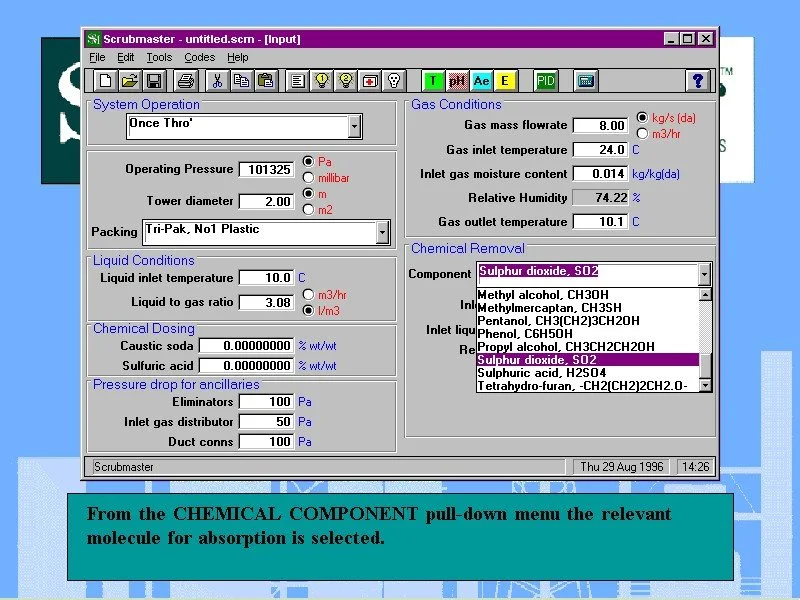This screenshot has height=600, width=800.
Task: Select Pentanol from component list
Action: 587,320
